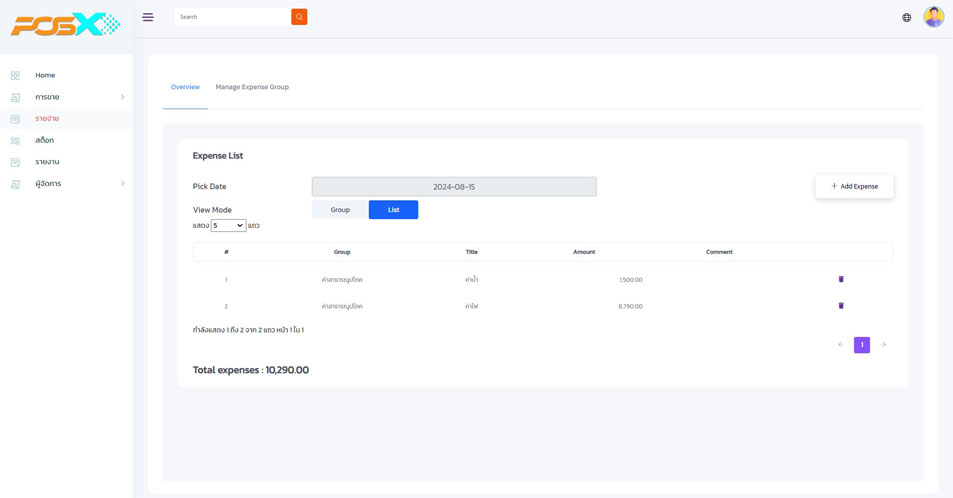Viewport: 953px width, 498px height.
Task: Open the globe language selector
Action: pyautogui.click(x=907, y=17)
